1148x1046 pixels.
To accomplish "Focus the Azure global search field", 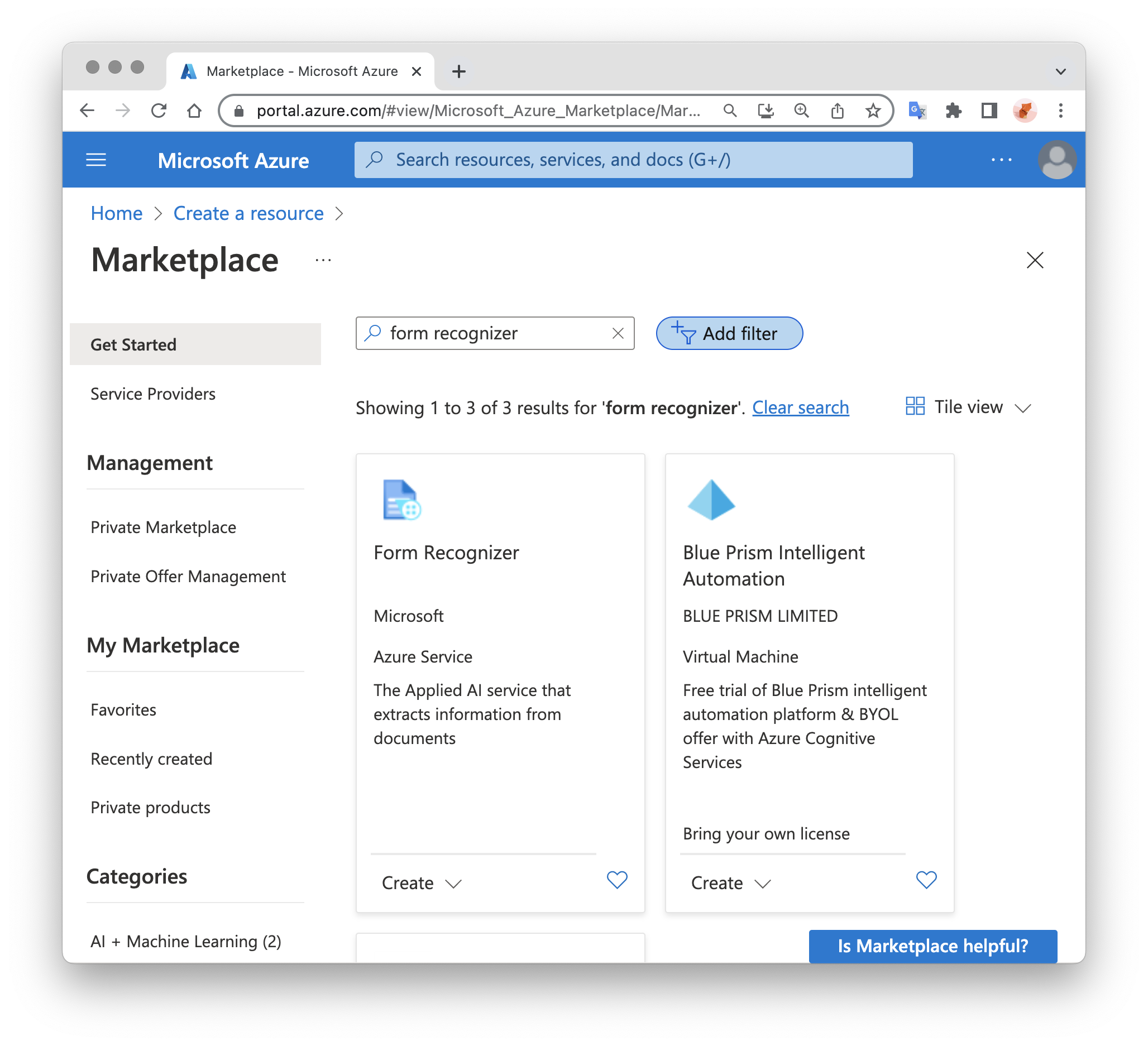I will [x=632, y=160].
